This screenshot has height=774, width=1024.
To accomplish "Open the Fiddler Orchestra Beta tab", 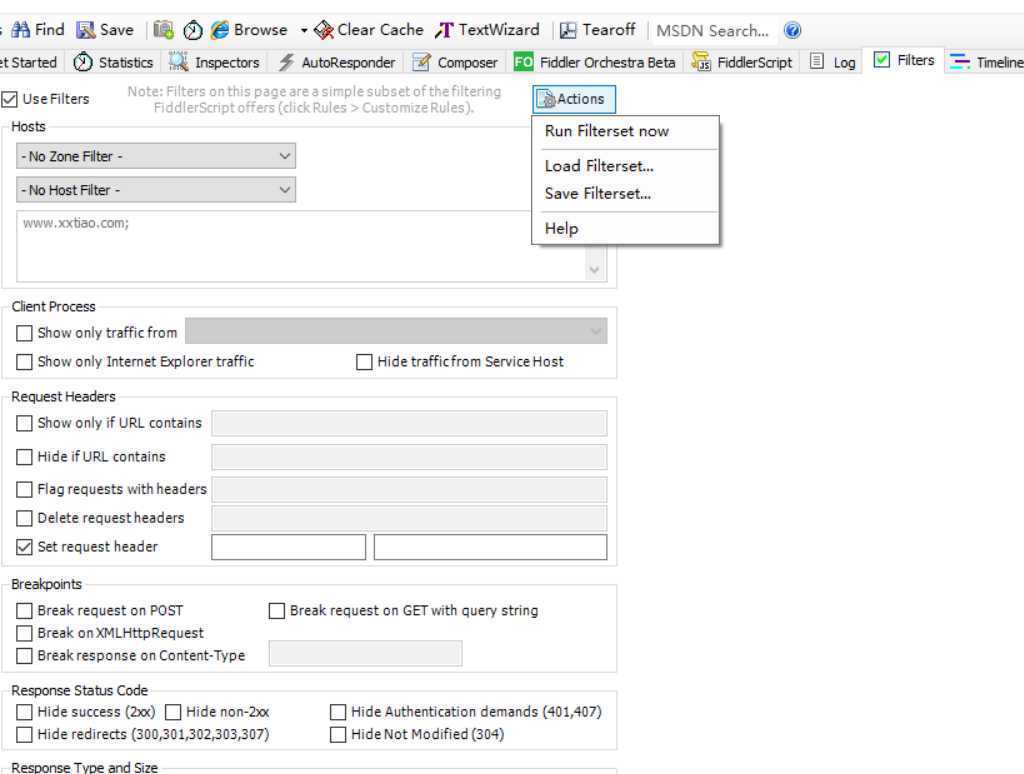I will (595, 62).
